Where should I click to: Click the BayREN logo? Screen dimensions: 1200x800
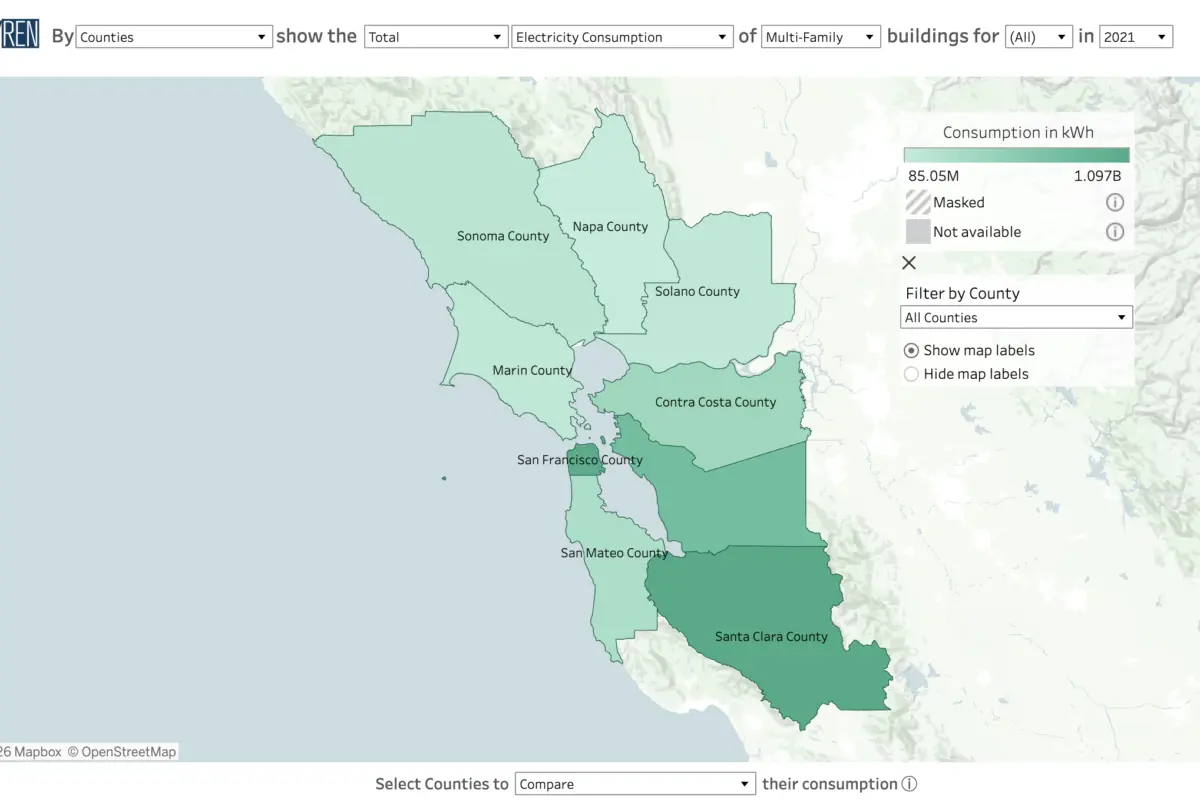pos(20,36)
